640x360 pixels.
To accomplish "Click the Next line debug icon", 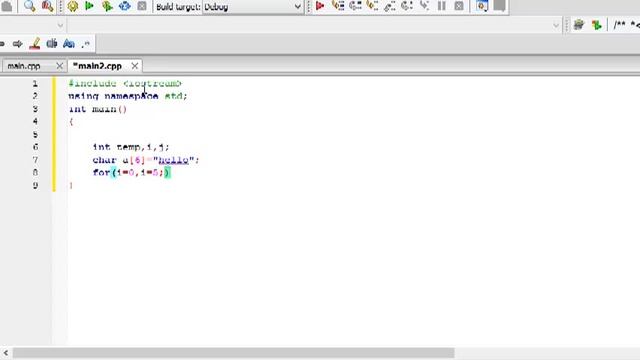I will [x=355, y=6].
